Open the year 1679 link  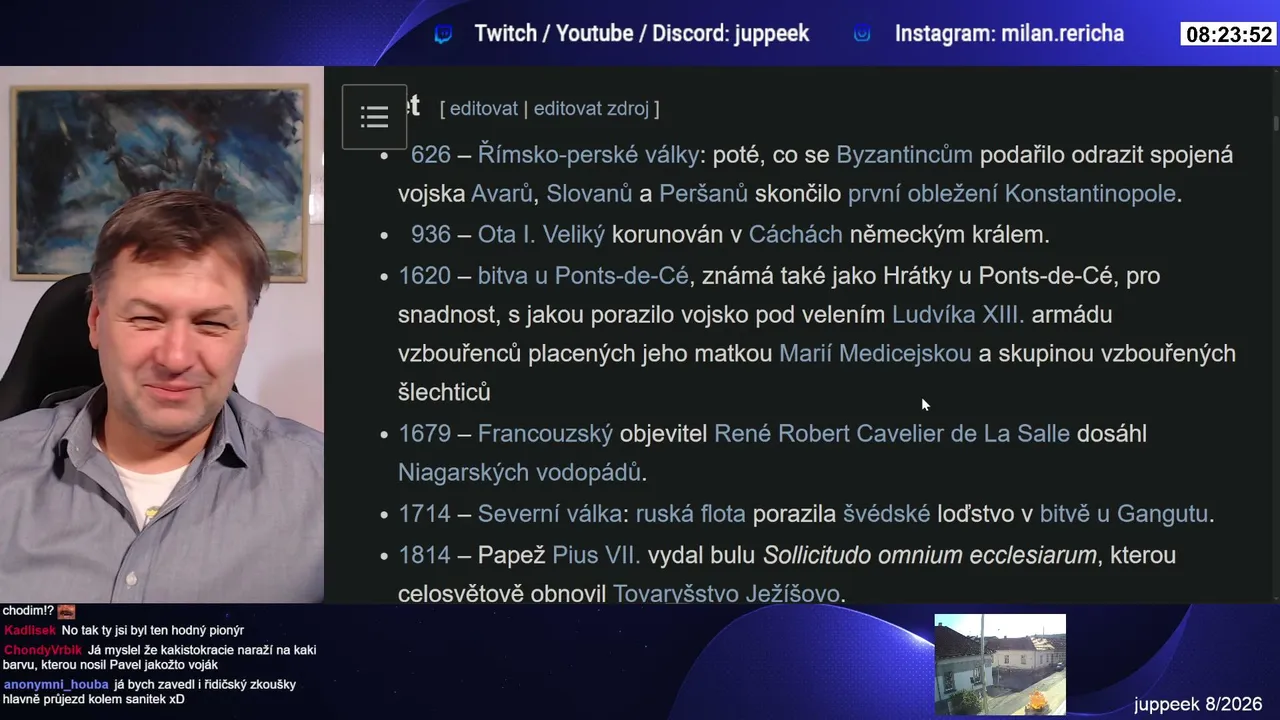click(x=424, y=434)
